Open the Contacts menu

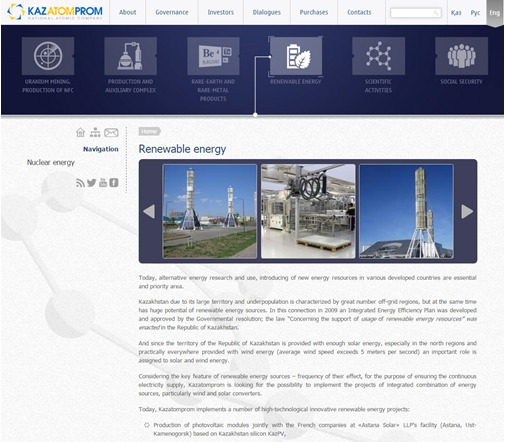[x=359, y=12]
